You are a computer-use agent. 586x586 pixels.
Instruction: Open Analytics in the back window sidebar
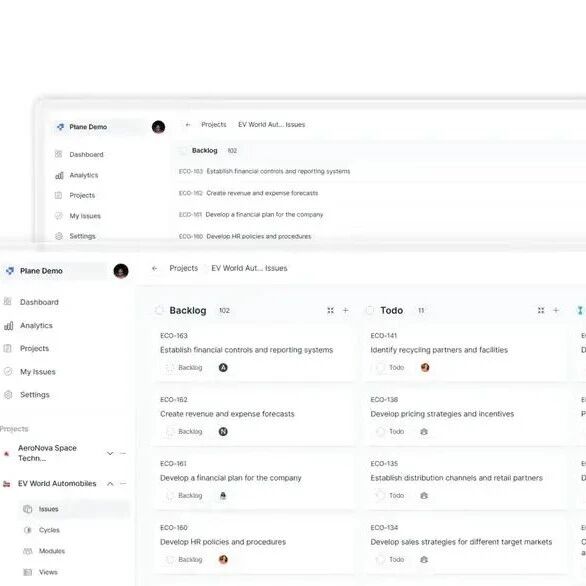coord(84,175)
